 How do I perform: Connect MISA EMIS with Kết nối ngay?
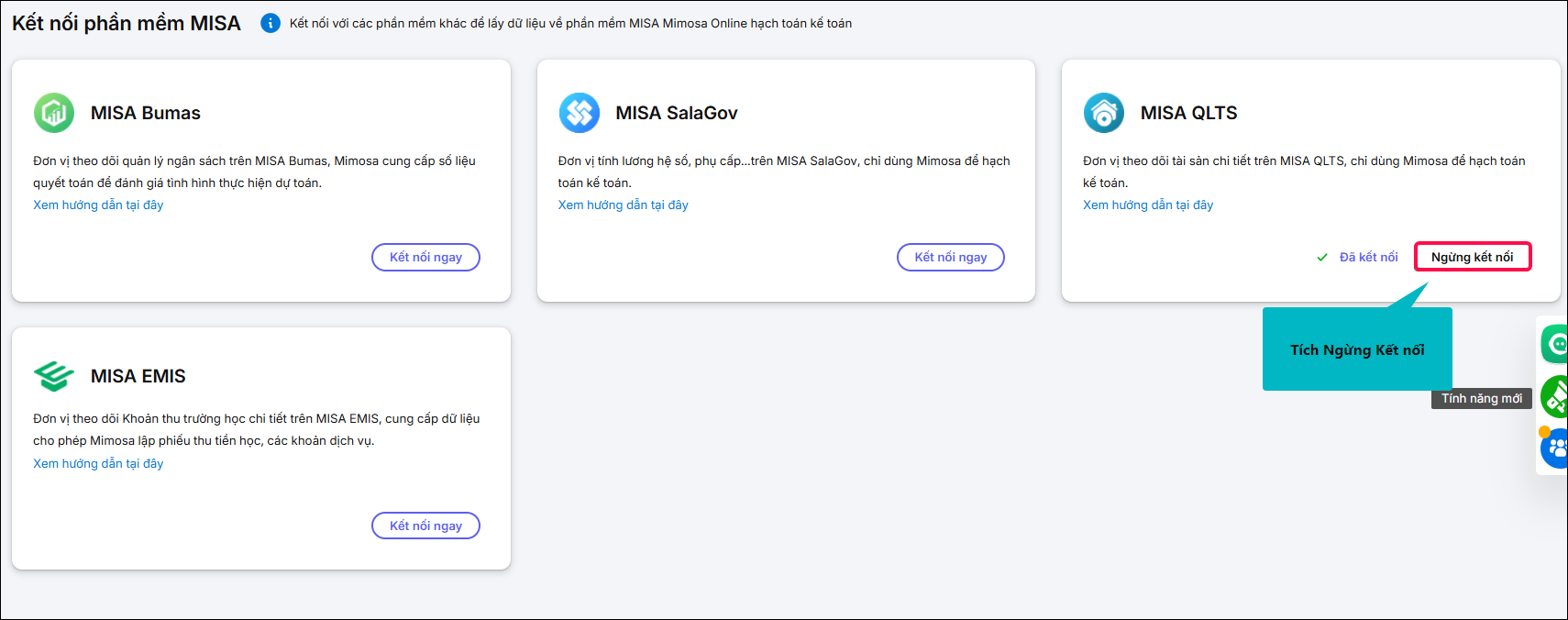pyautogui.click(x=425, y=526)
